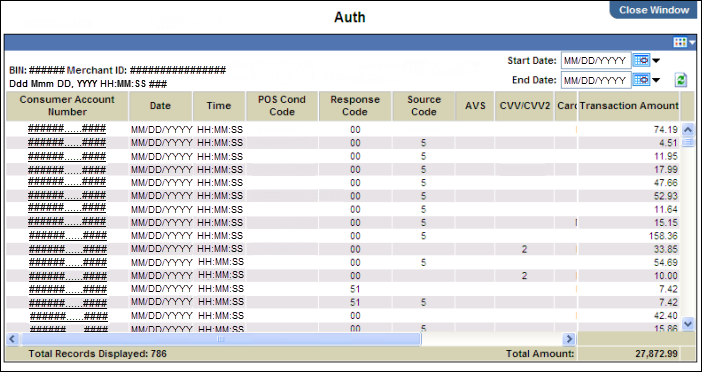Expand the grid options dropdown arrow
The width and height of the screenshot is (702, 372).
click(693, 43)
